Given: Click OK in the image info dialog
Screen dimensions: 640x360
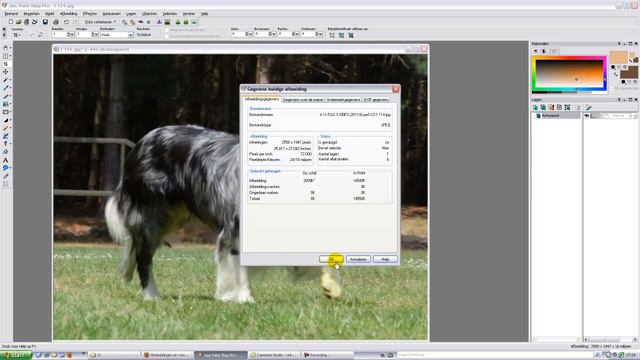Looking at the screenshot, I should (x=331, y=259).
